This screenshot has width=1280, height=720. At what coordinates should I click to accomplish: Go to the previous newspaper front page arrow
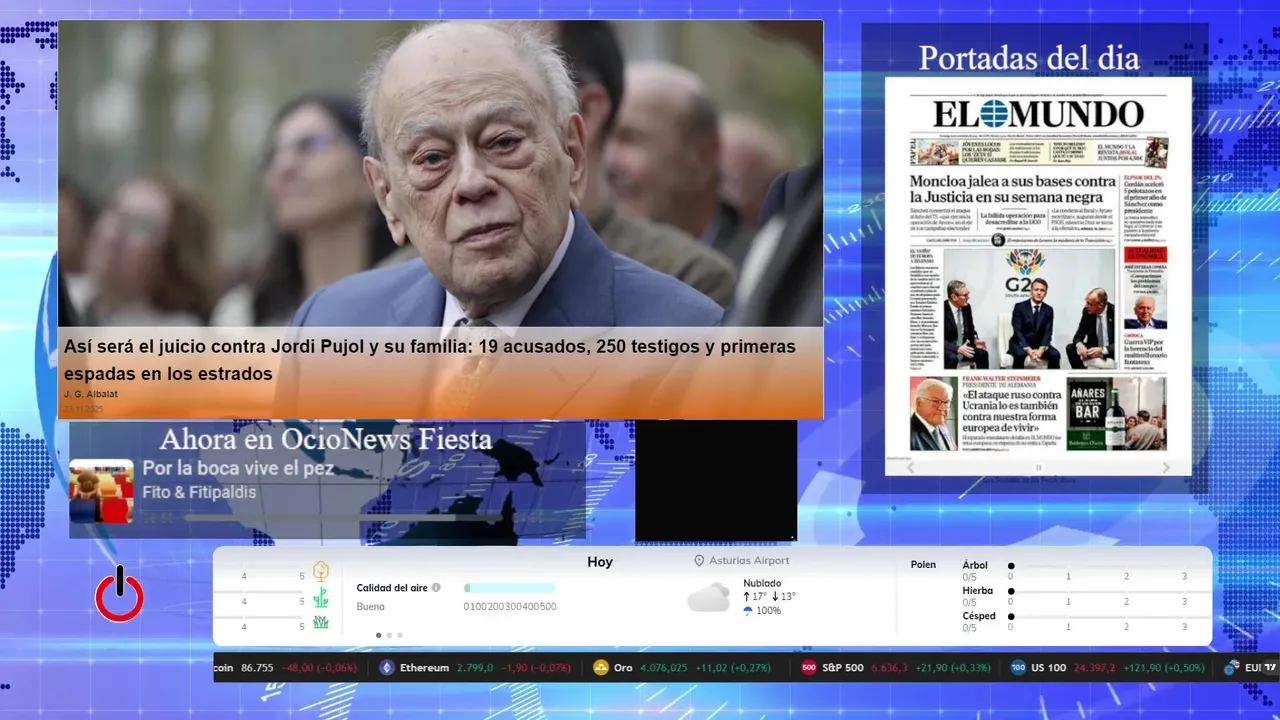tap(910, 467)
